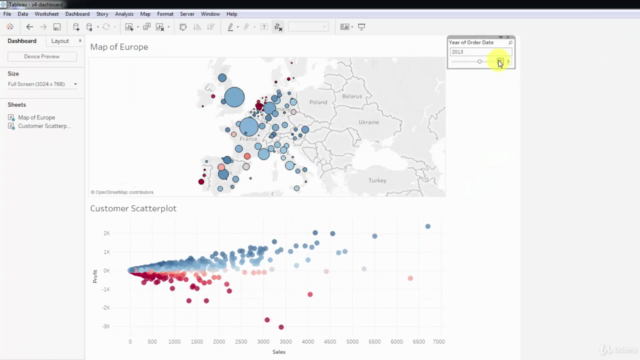
Task: Switch to the Dashboard pane tab
Action: pos(22,41)
